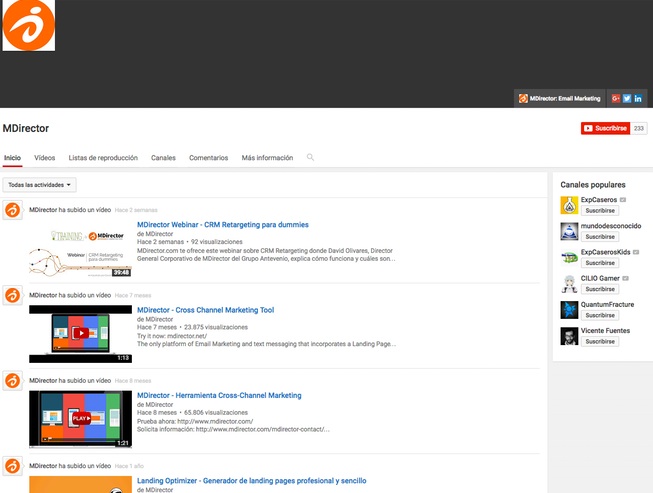Open the Landing Optimizer video title link
Image resolution: width=653 pixels, height=493 pixels.
click(x=252, y=481)
